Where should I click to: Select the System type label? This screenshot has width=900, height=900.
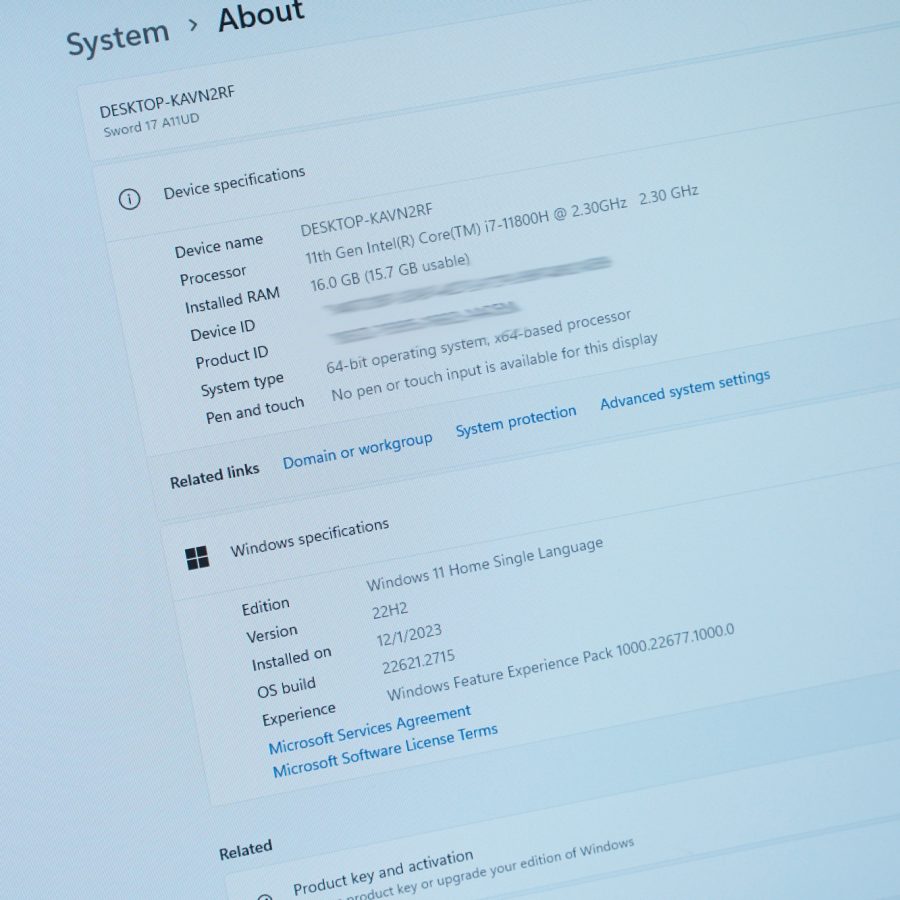(x=242, y=385)
